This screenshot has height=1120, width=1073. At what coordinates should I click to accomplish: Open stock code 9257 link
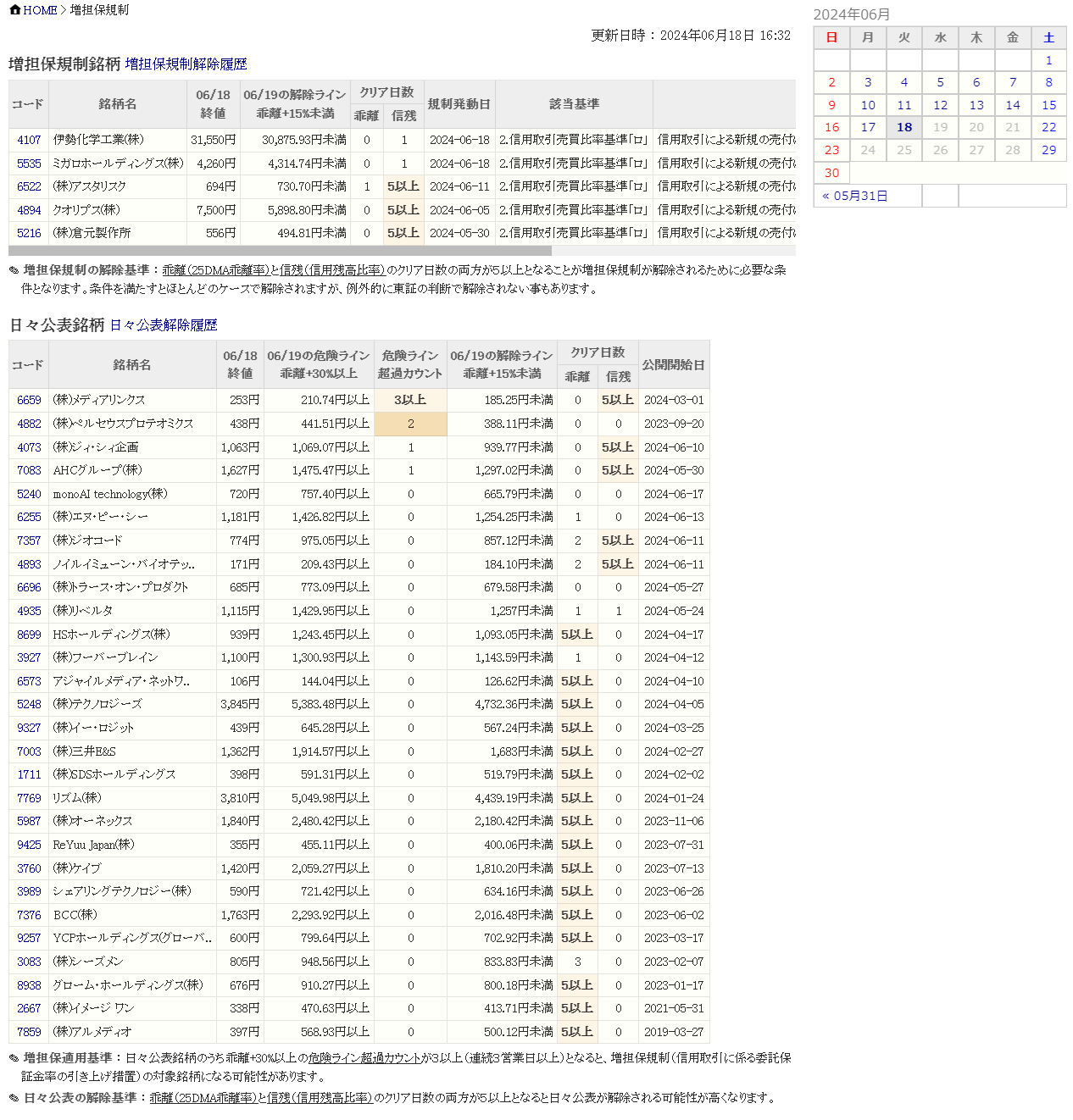pos(29,938)
